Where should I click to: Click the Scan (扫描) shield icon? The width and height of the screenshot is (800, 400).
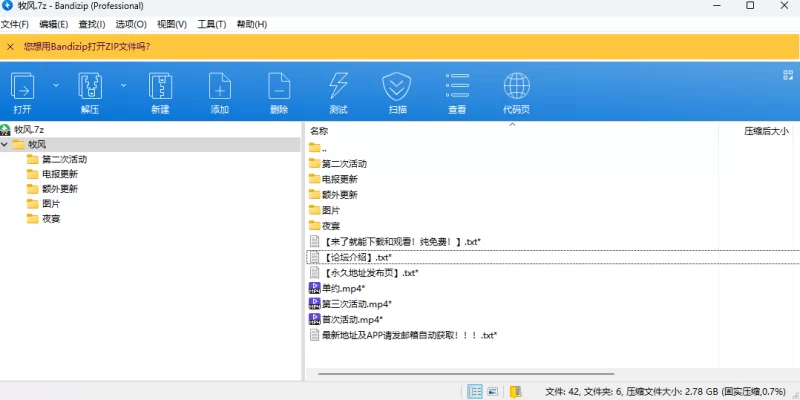397,86
